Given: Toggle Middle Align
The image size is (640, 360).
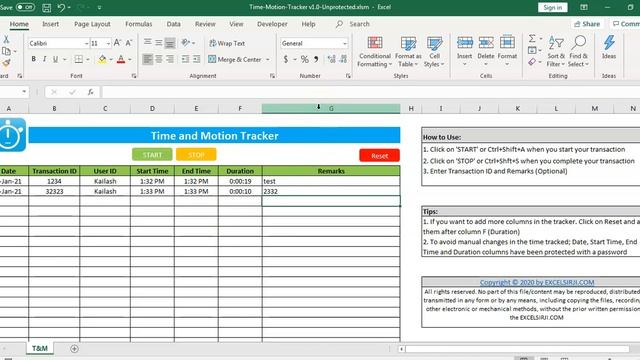Looking at the screenshot, I should click(x=159, y=42).
